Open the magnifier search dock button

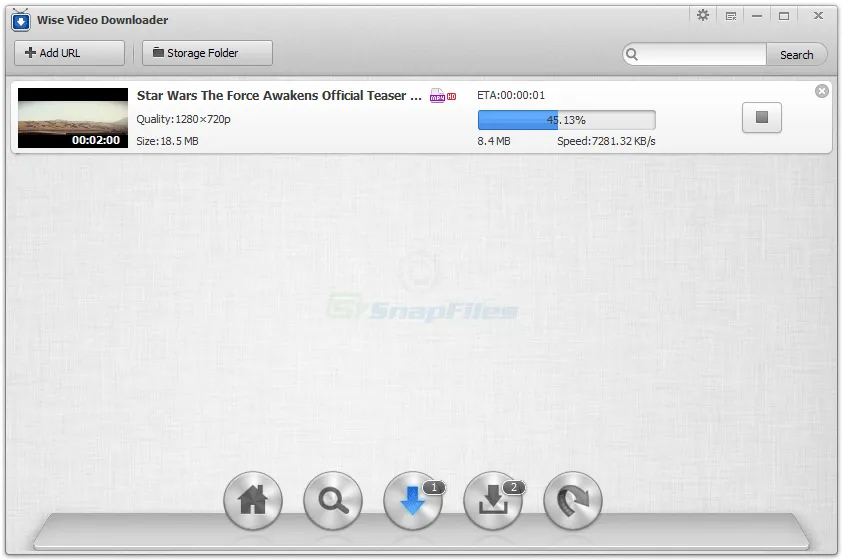coord(333,500)
